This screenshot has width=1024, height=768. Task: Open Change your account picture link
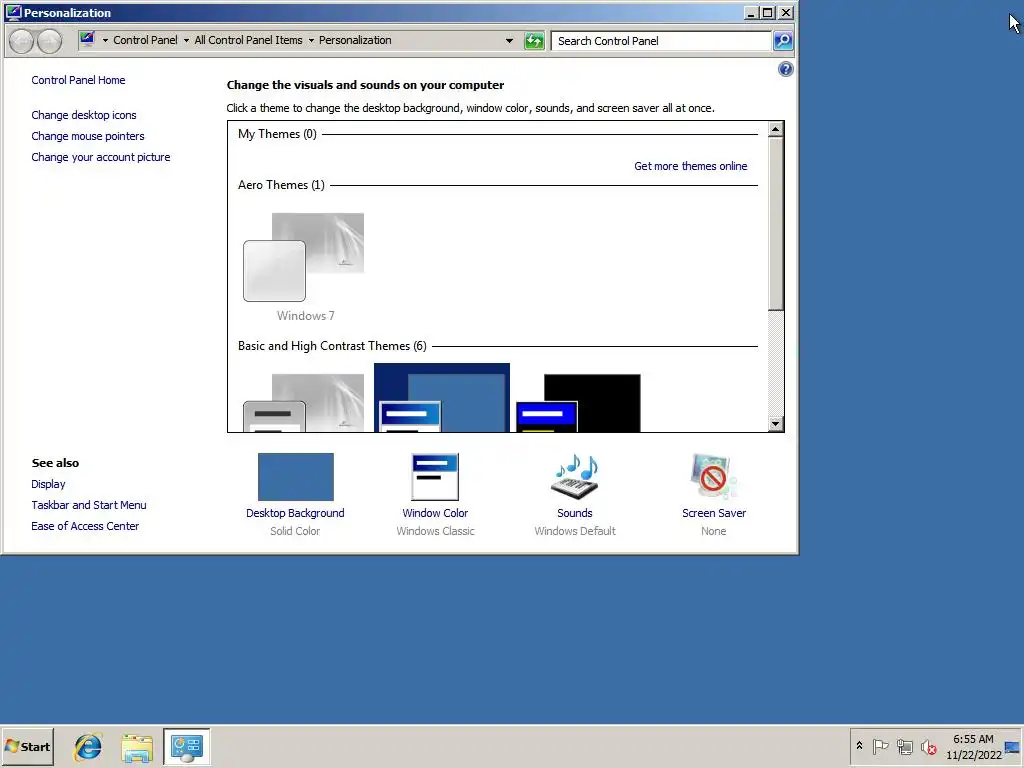101,157
